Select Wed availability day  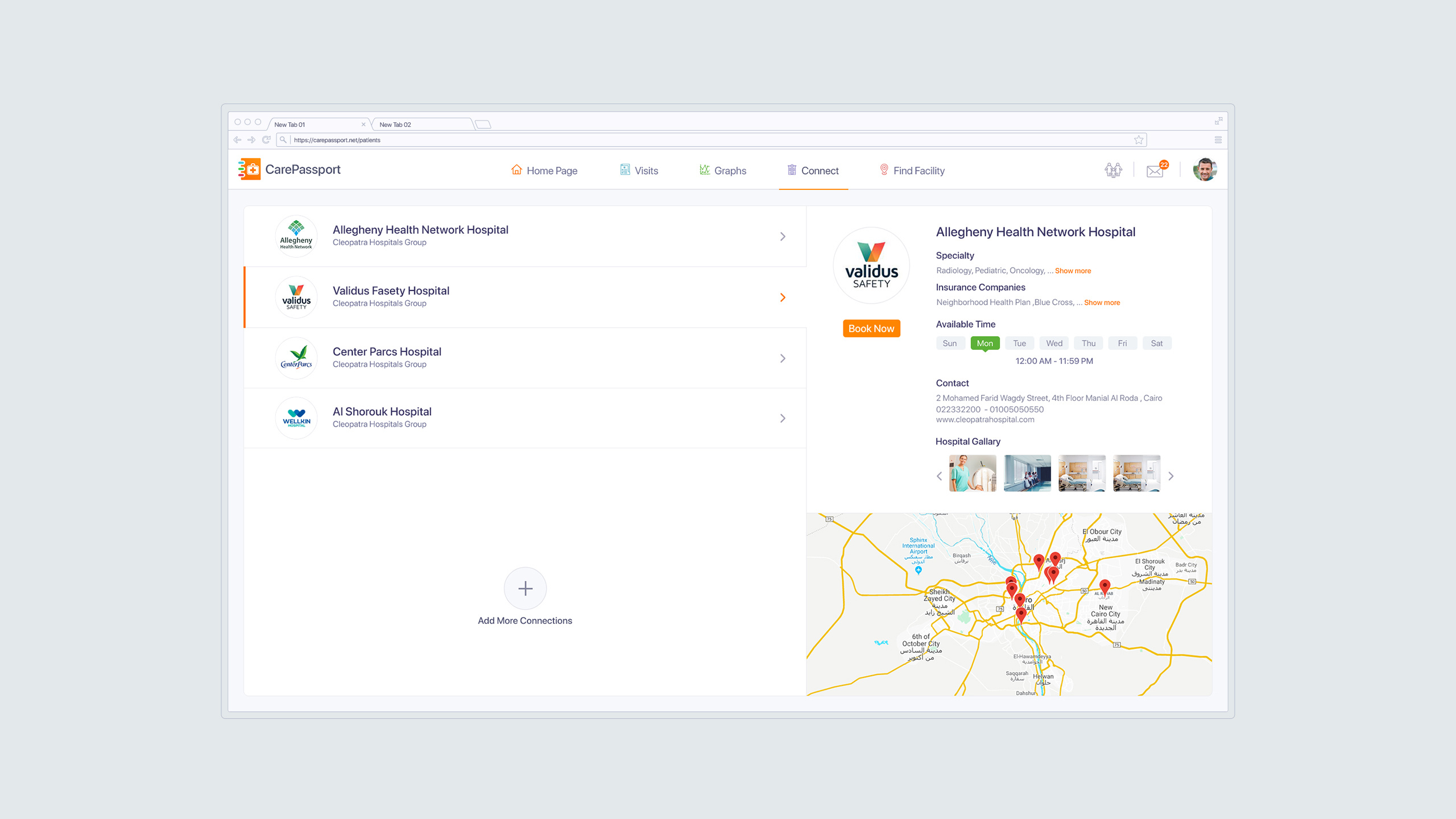(1054, 343)
